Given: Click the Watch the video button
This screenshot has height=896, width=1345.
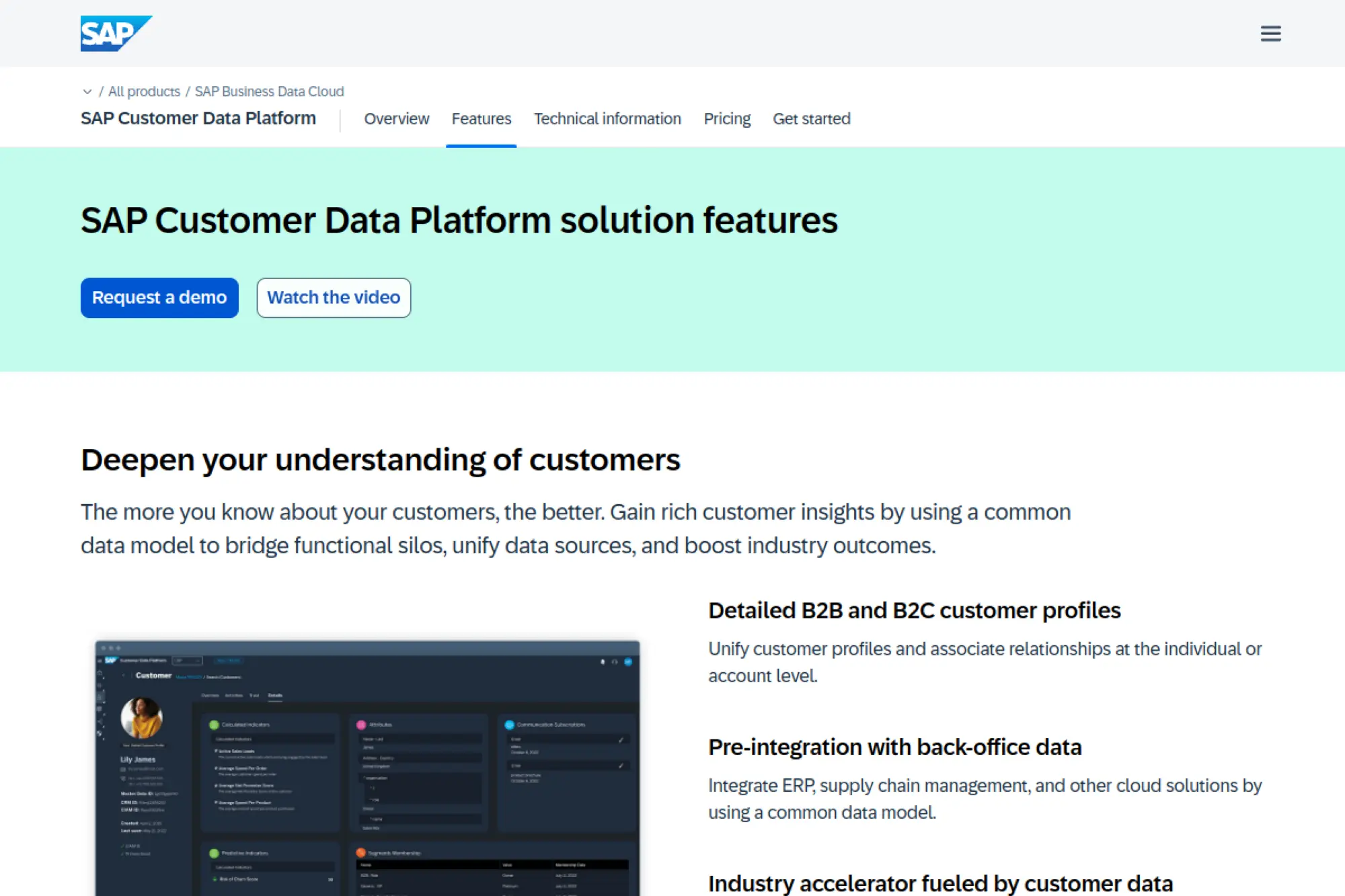Looking at the screenshot, I should [x=334, y=297].
